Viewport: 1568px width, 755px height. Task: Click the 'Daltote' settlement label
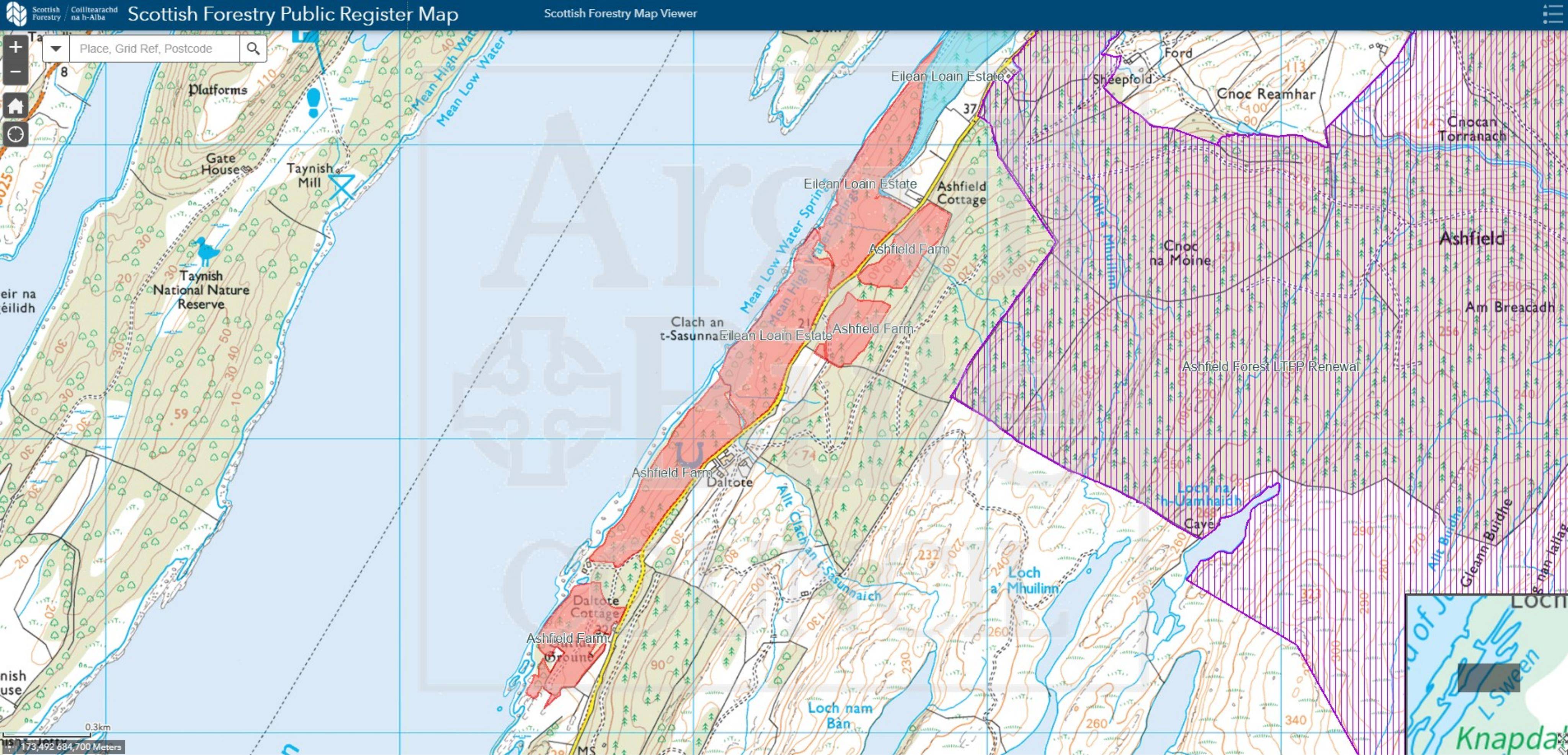pos(729,482)
